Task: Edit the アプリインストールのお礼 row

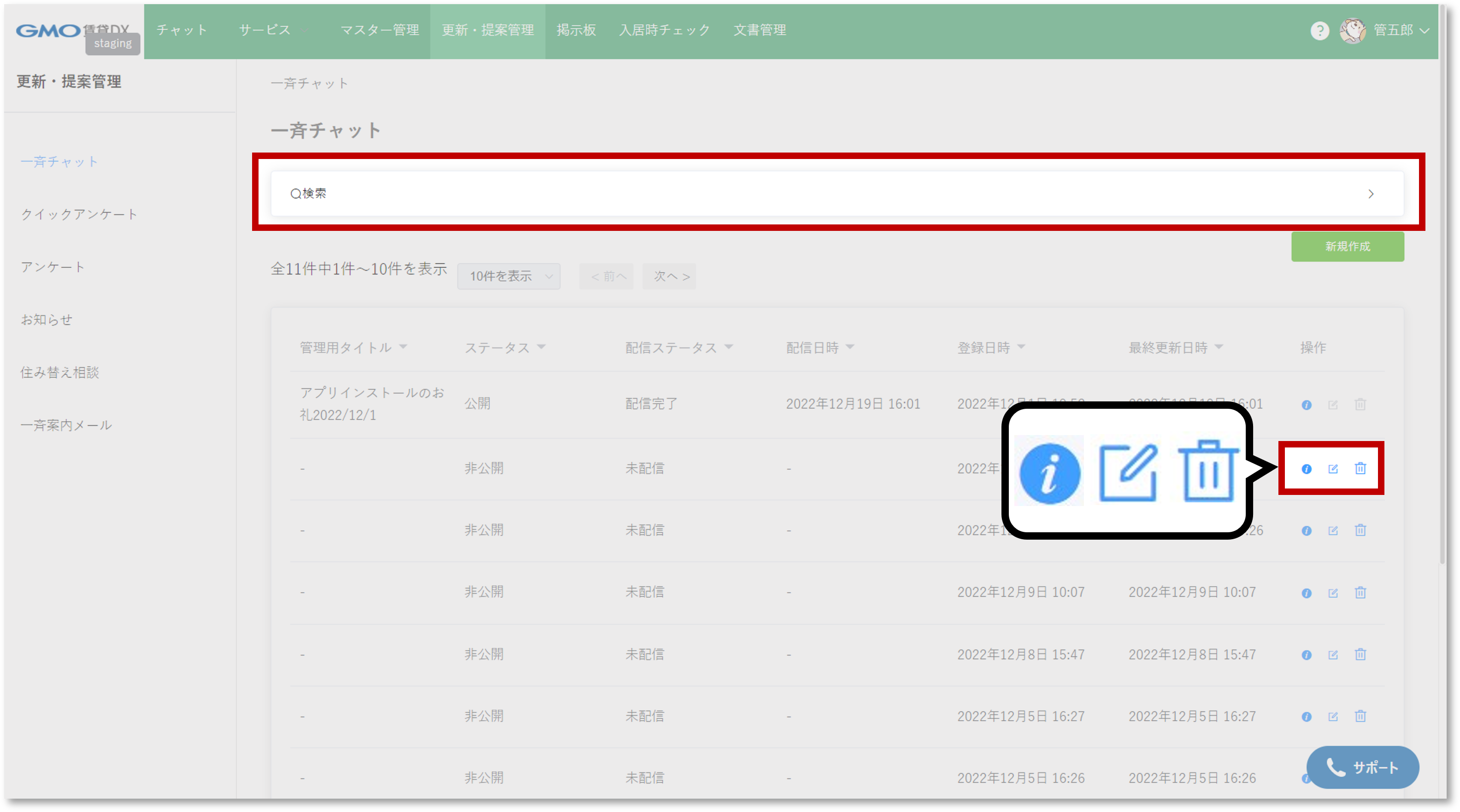Action: pos(1332,405)
